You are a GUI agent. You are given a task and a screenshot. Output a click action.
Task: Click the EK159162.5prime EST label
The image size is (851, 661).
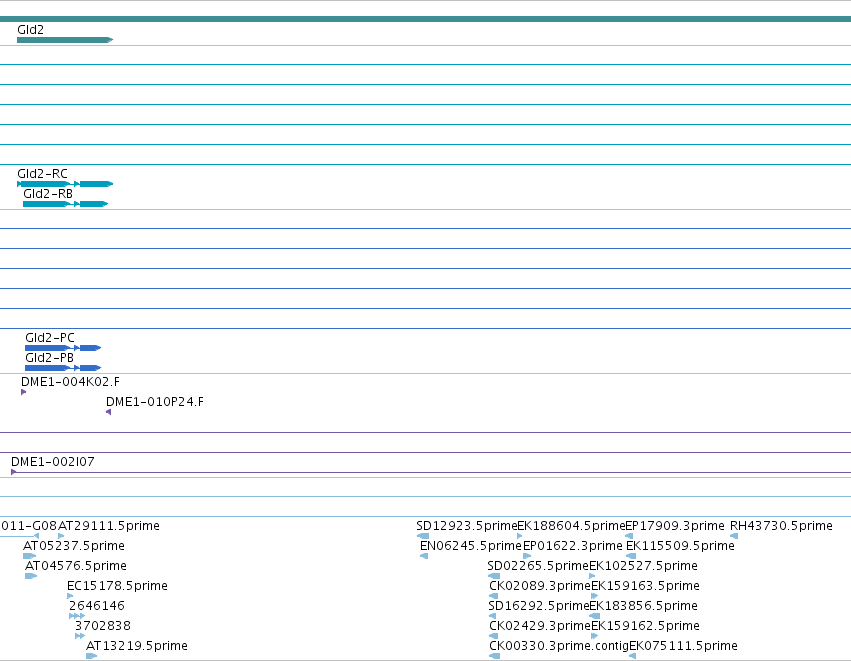point(645,626)
